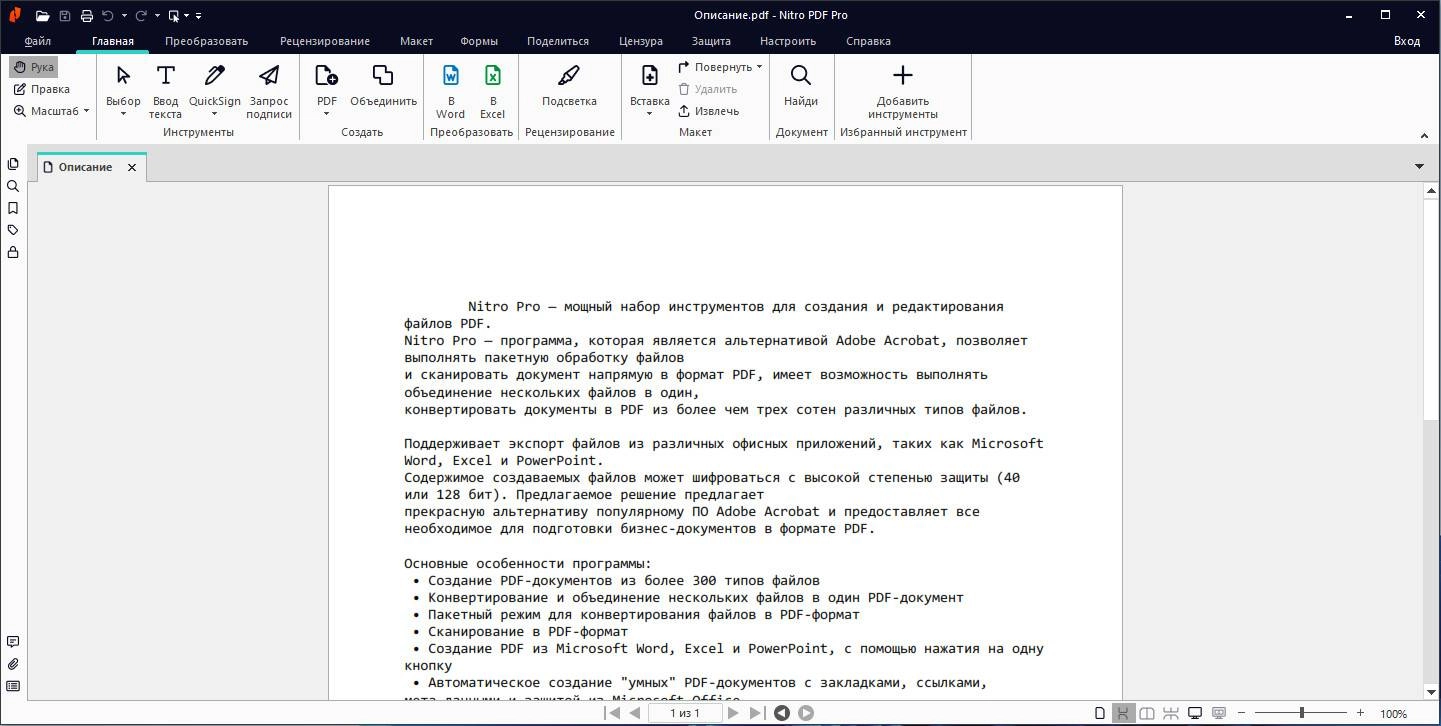Jump to last page button
1441x726 pixels.
757,713
